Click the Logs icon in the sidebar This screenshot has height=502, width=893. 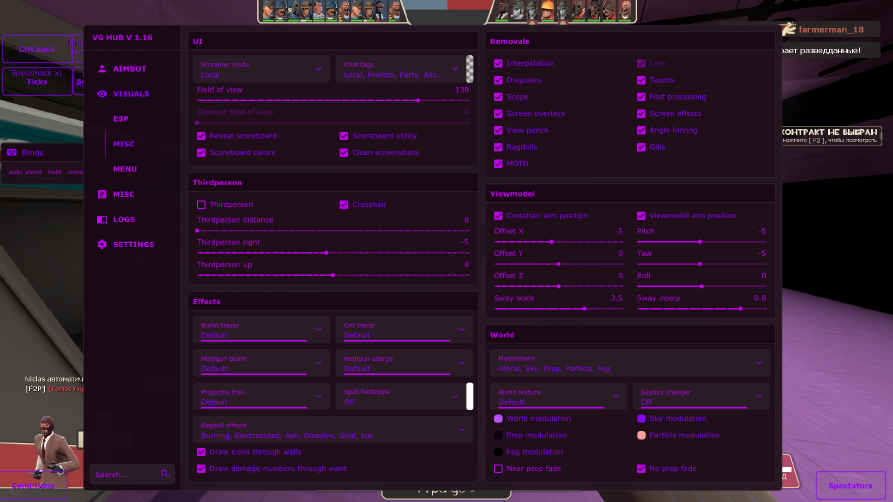tap(102, 219)
